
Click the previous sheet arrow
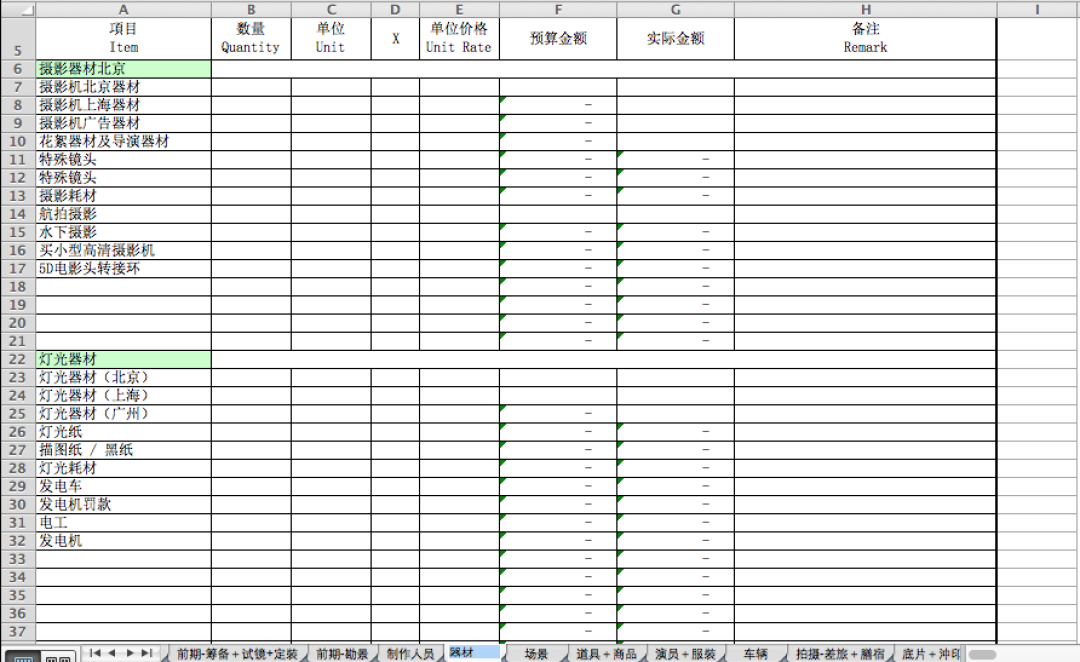[111, 653]
